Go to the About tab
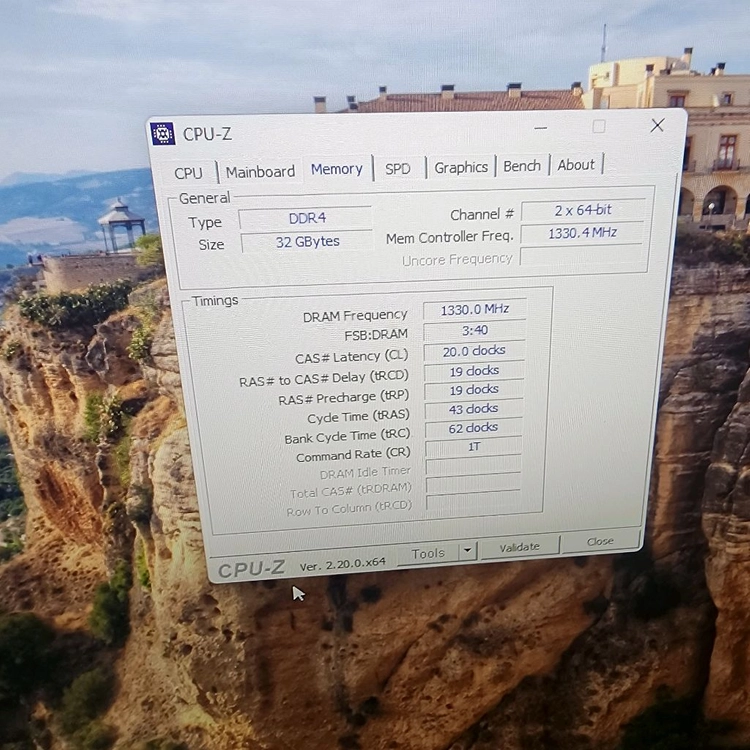Viewport: 750px width, 750px height. 576,165
